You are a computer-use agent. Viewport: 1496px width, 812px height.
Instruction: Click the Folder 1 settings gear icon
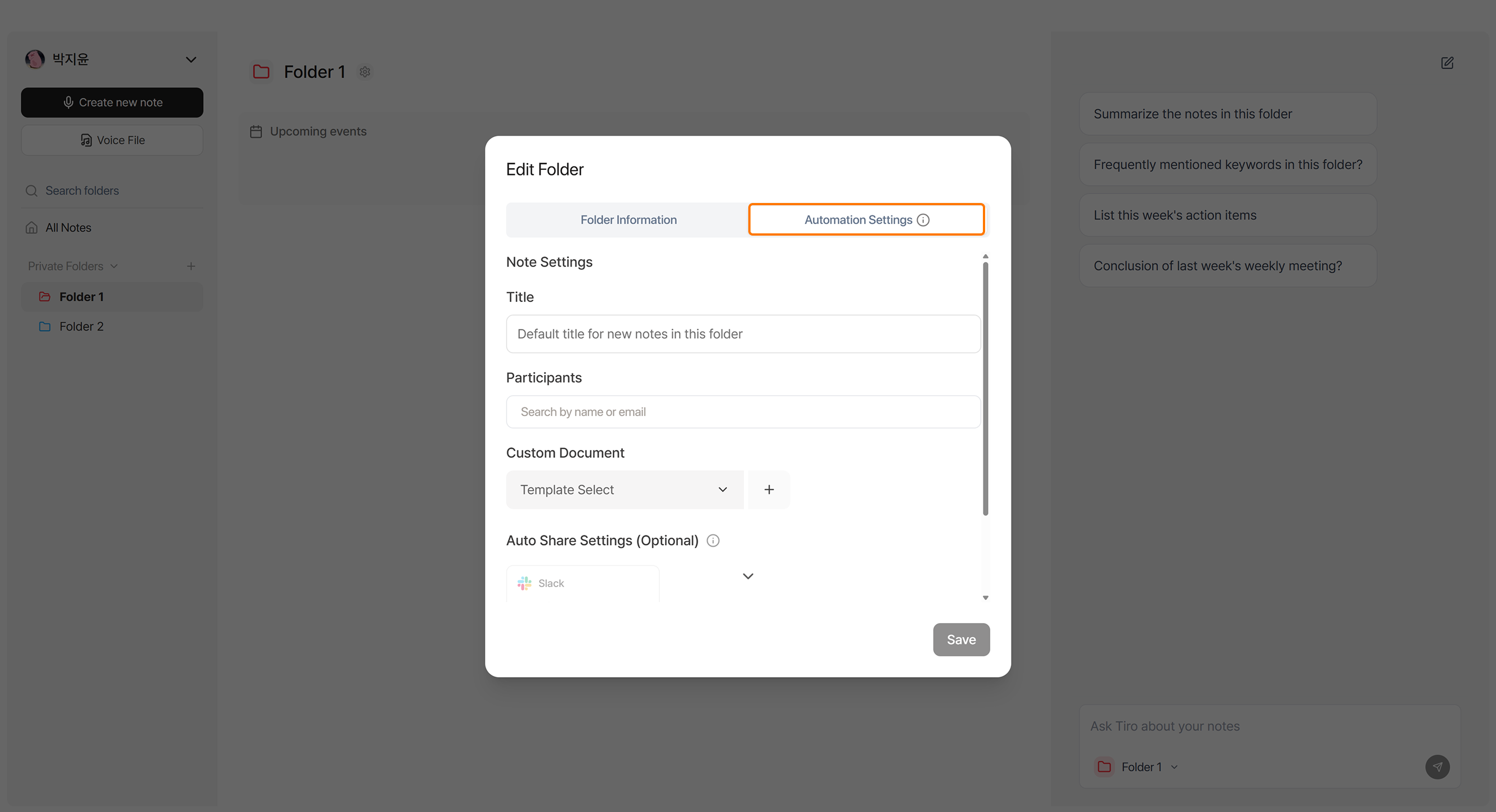point(365,72)
